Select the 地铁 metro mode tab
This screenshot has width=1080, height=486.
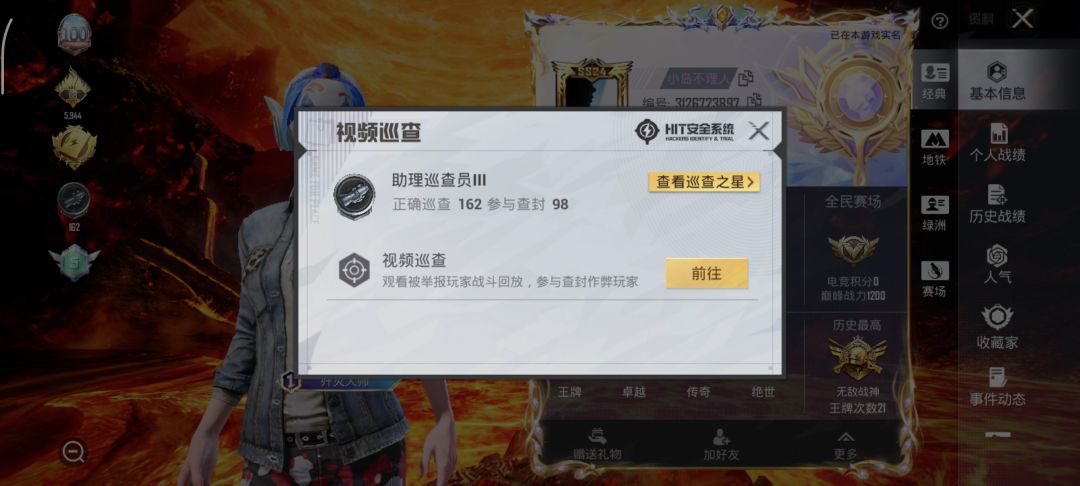point(935,147)
